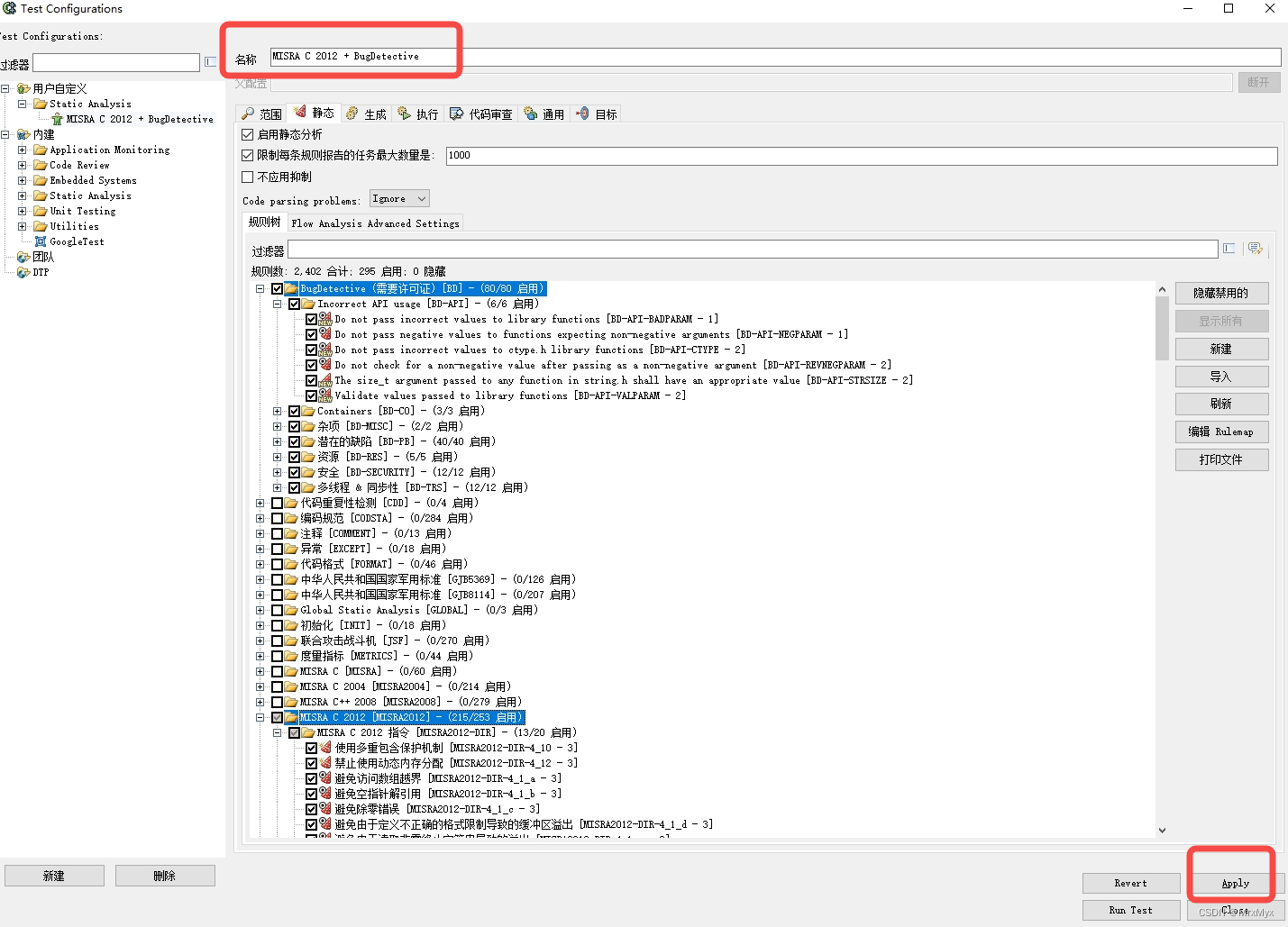The image size is (1288, 927).
Task: Click the rule tree vertical scrollbar thumb
Action: click(x=1162, y=328)
